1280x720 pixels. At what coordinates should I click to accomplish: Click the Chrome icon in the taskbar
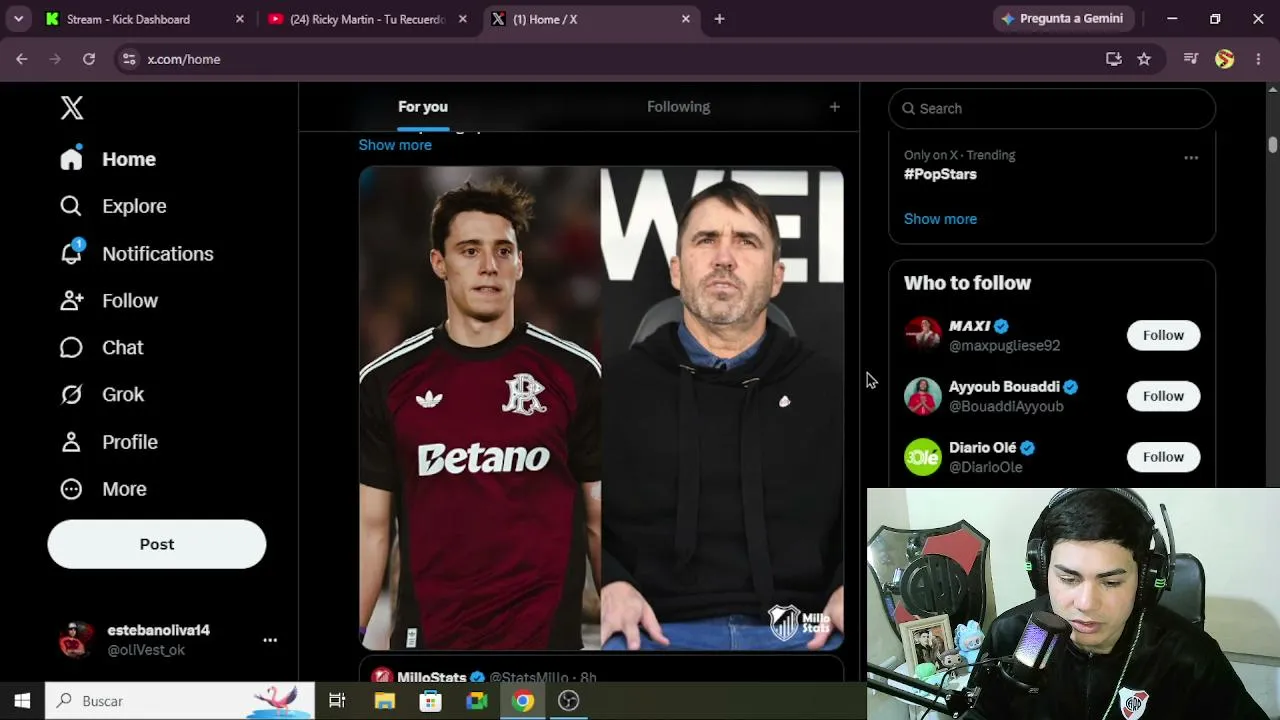coord(523,701)
